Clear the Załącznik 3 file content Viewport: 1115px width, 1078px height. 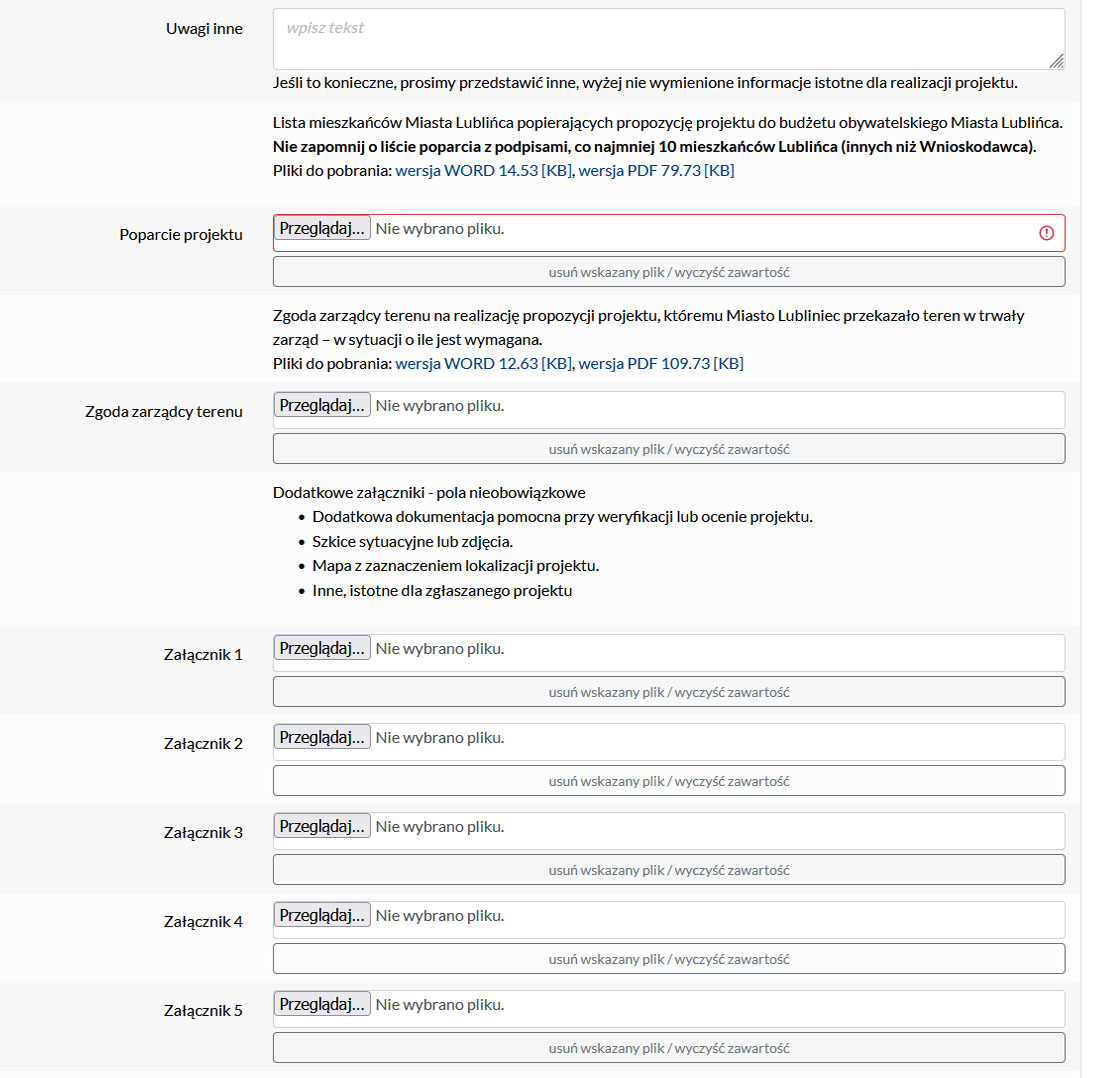(x=669, y=870)
